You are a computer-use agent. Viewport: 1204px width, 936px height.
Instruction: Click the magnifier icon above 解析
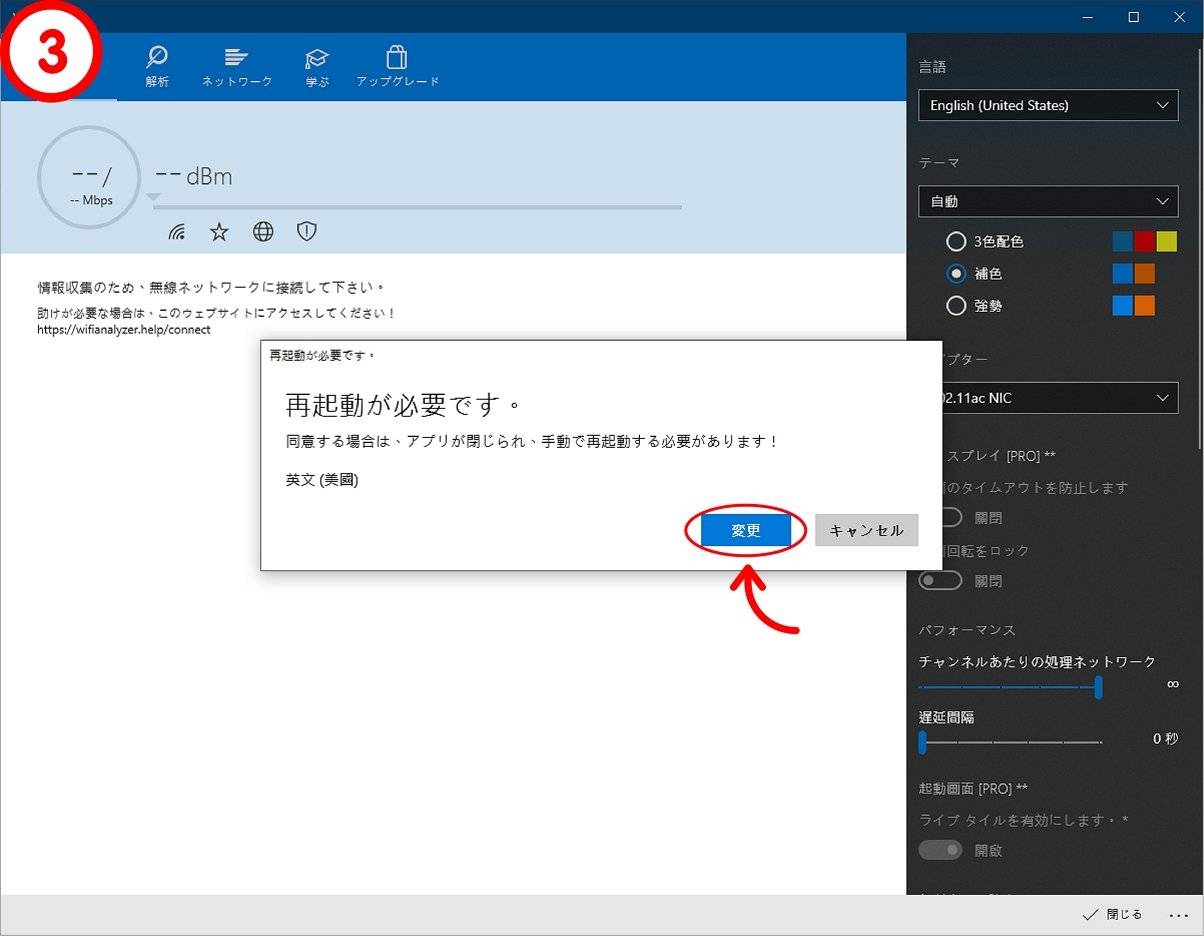pos(157,56)
